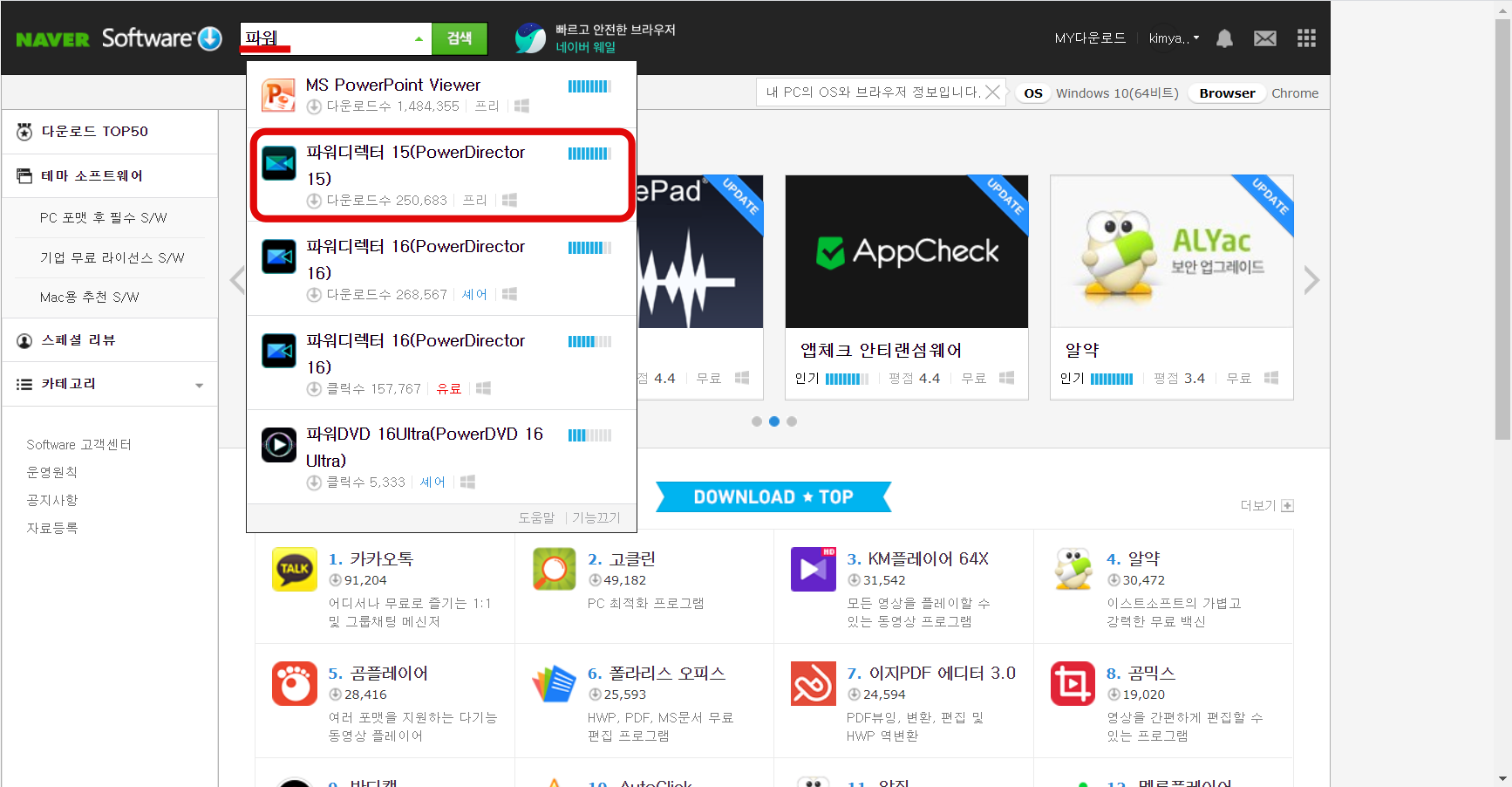Open the 곰플레이어 app icon
1512x787 pixels.
[295, 683]
